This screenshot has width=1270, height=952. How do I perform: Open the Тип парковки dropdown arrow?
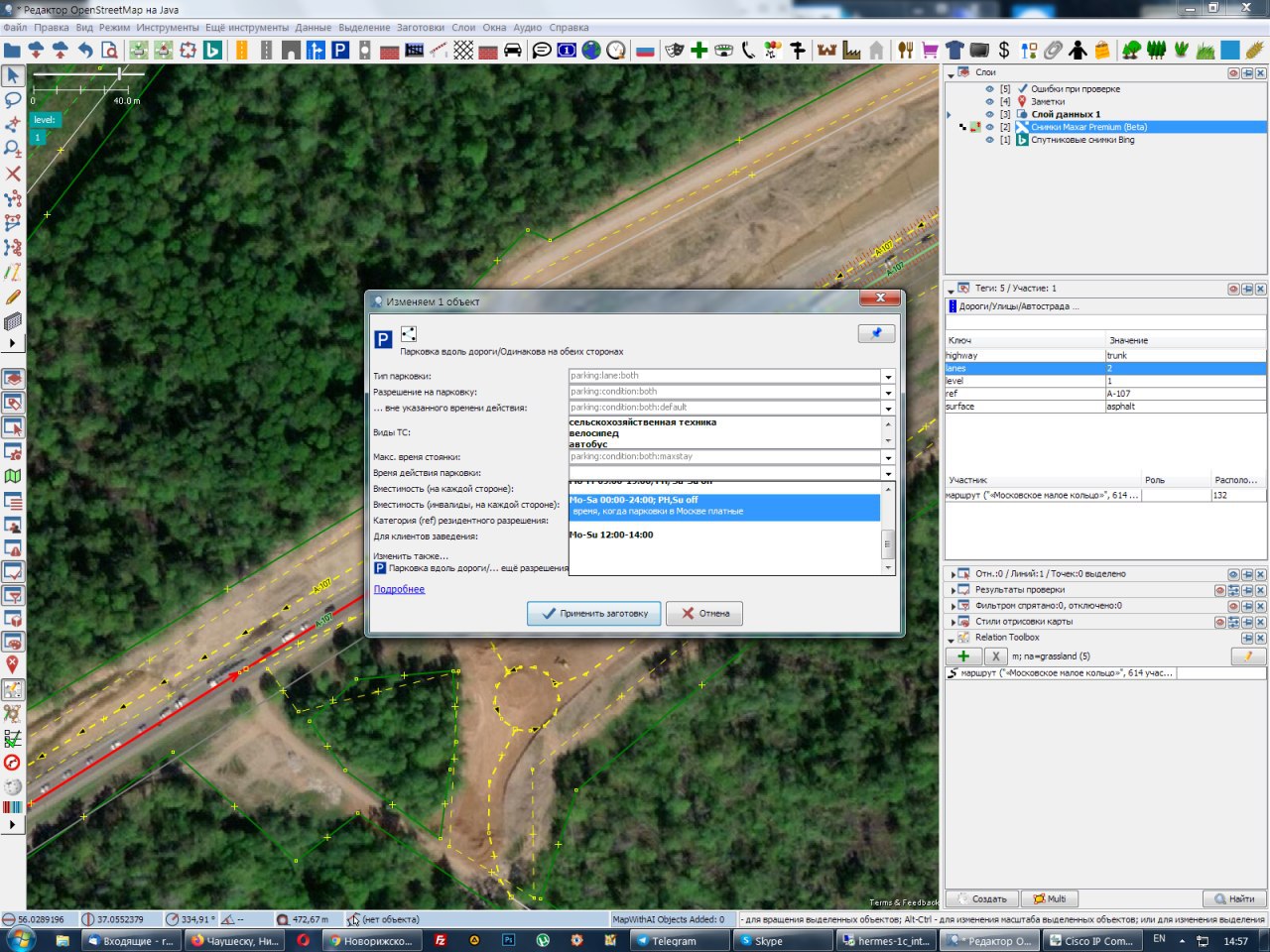(x=888, y=376)
